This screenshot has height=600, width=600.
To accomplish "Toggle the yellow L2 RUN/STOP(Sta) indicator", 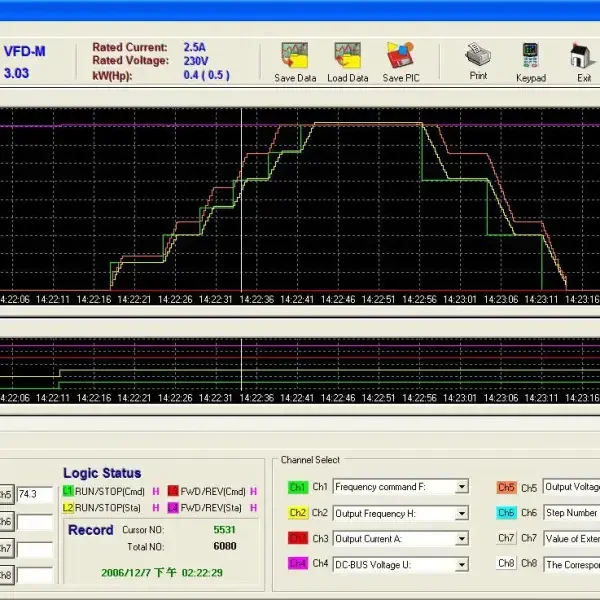I will 68,508.
